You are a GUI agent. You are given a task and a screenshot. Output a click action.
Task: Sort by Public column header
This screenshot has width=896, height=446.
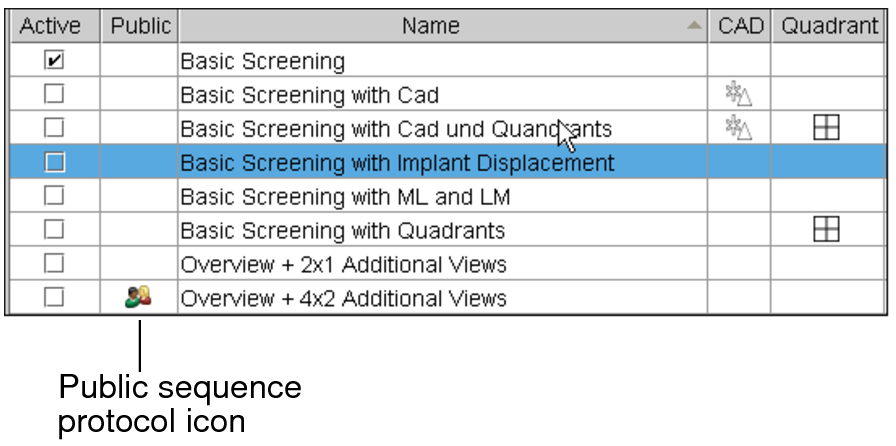point(140,27)
